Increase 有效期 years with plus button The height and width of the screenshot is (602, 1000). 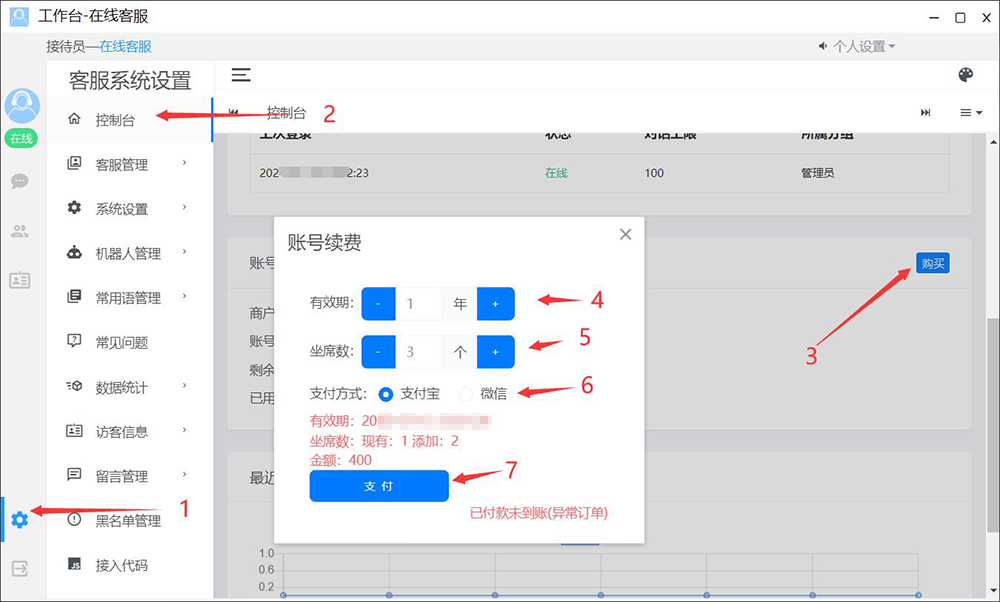pyautogui.click(x=495, y=304)
